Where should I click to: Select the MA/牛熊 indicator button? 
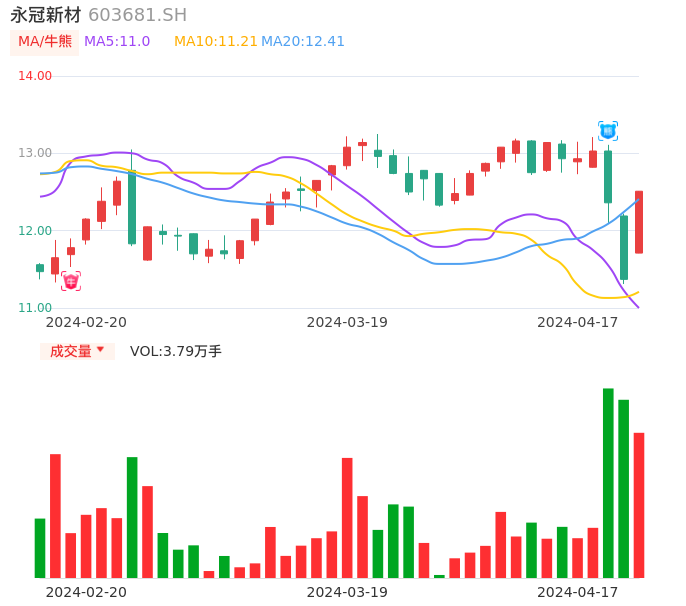click(45, 42)
